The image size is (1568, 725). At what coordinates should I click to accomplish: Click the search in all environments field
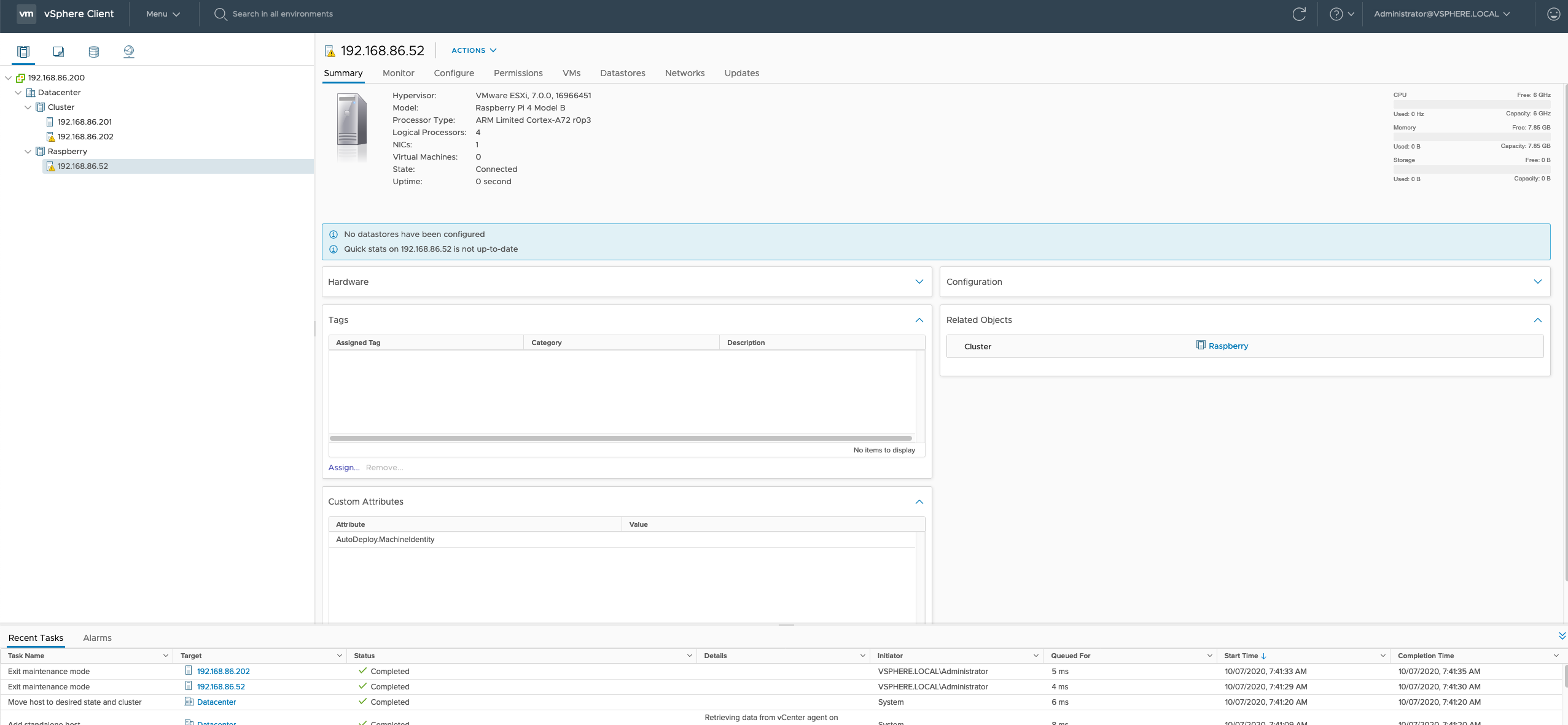[x=283, y=14]
